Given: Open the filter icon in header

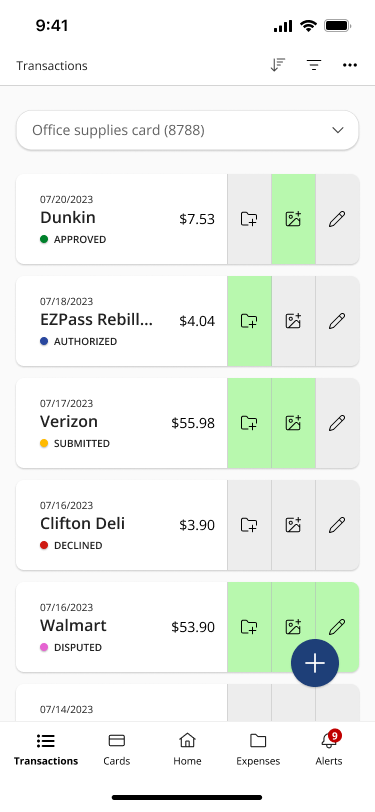Looking at the screenshot, I should pos(314,65).
